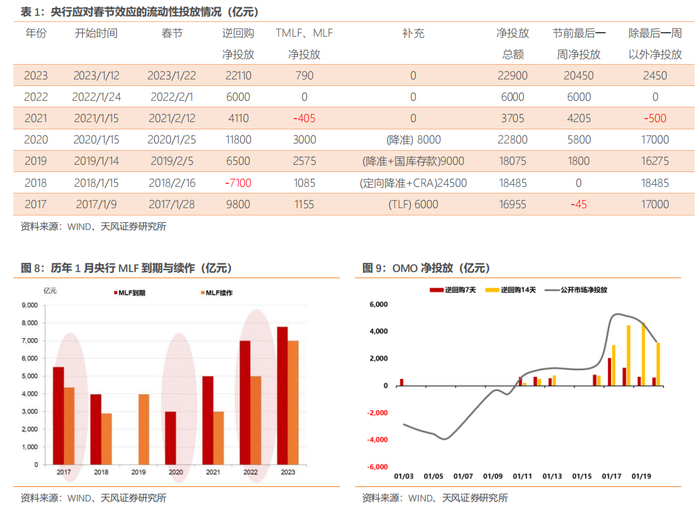This screenshot has height=513, width=700.
Task: Click the red value -45
Action: 579,204
